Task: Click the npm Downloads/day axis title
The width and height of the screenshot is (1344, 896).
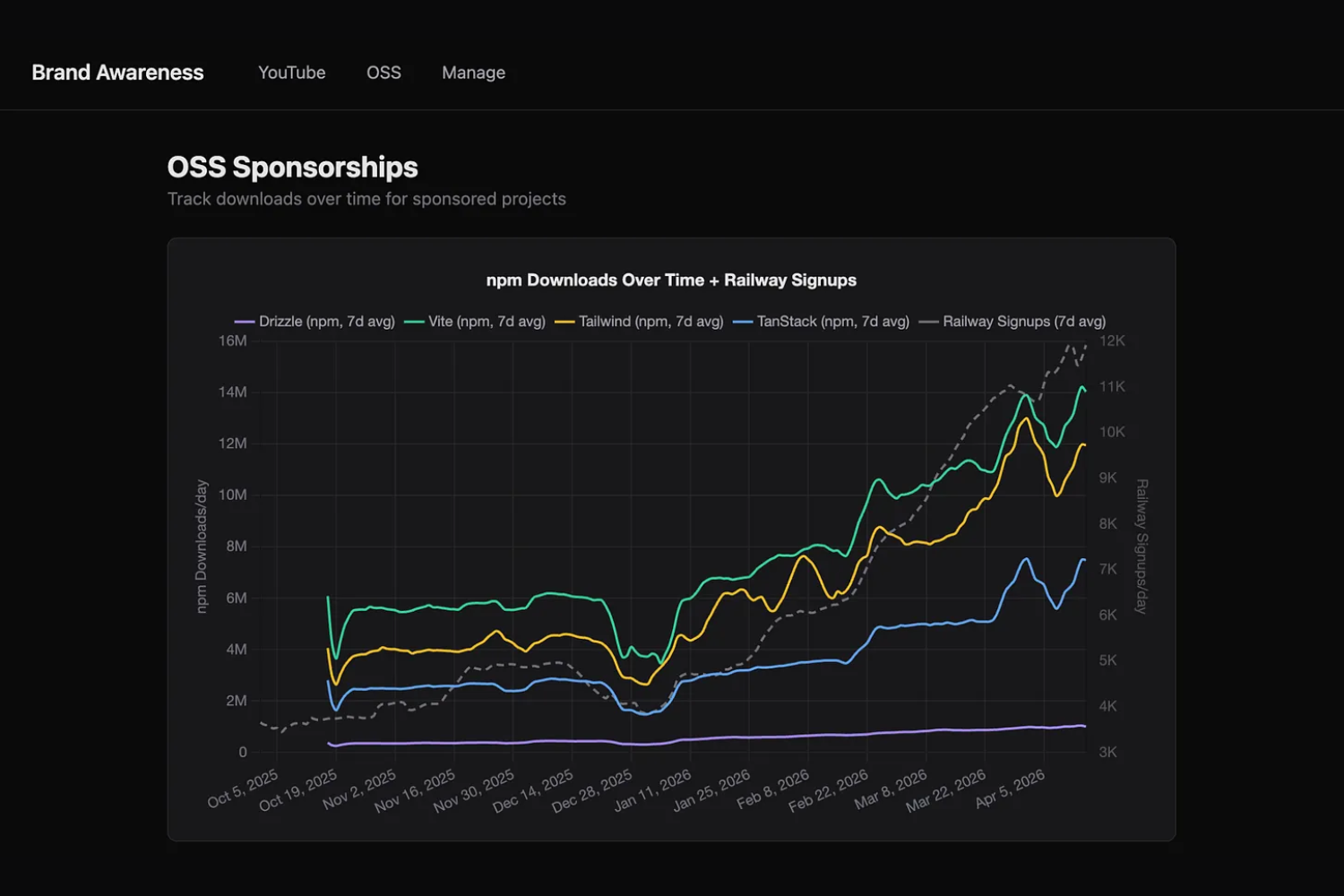Action: click(202, 547)
